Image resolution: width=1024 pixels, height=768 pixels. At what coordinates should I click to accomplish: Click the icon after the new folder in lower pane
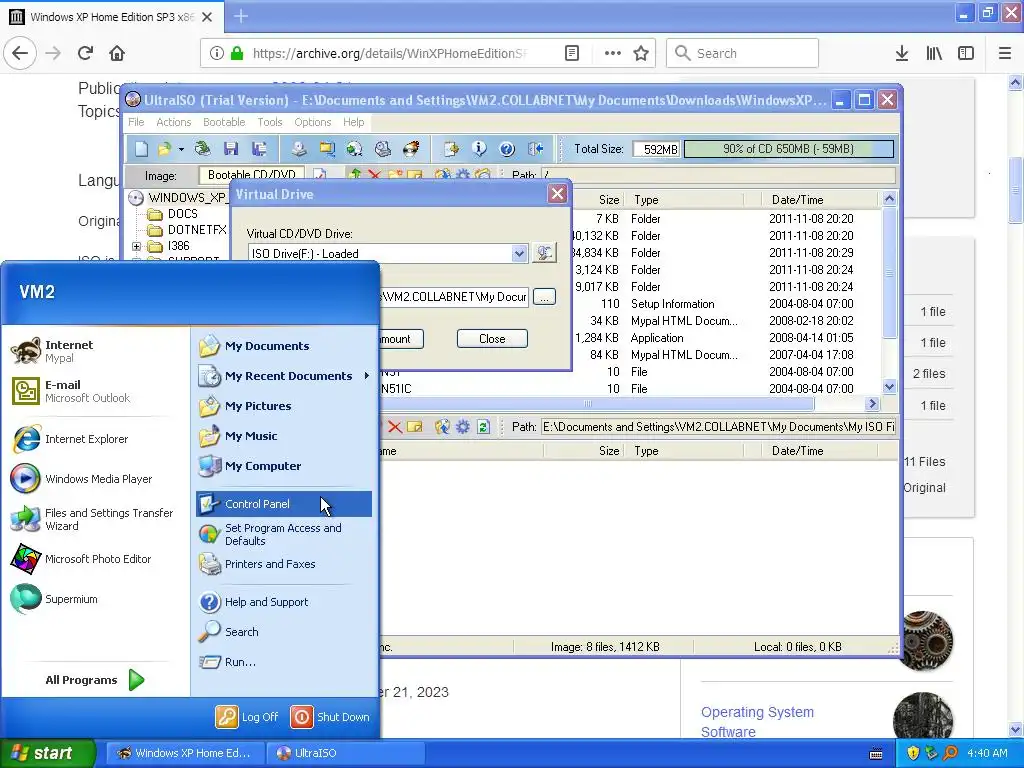coord(442,427)
